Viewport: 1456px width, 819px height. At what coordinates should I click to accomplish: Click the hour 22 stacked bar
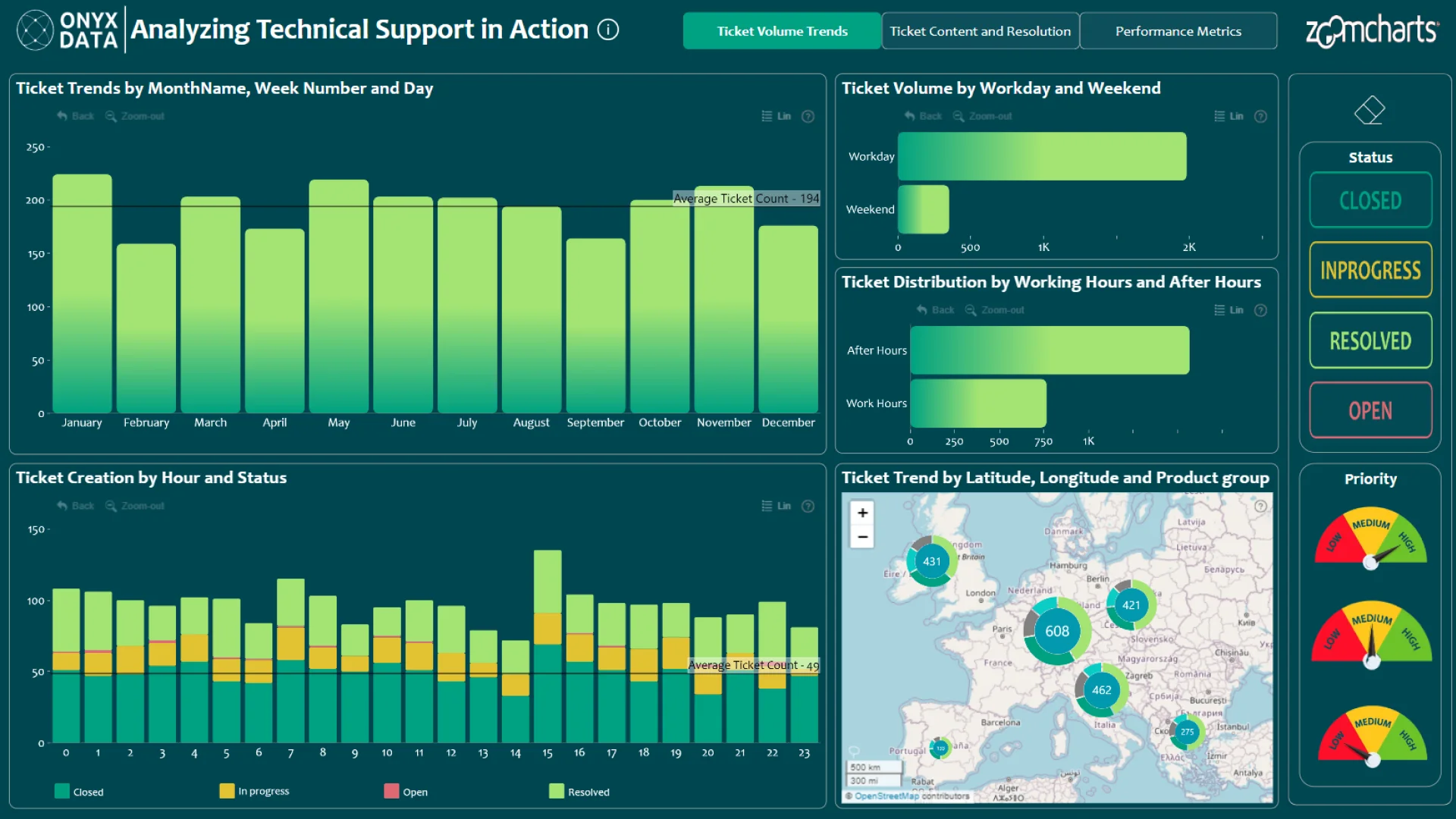pyautogui.click(x=772, y=672)
